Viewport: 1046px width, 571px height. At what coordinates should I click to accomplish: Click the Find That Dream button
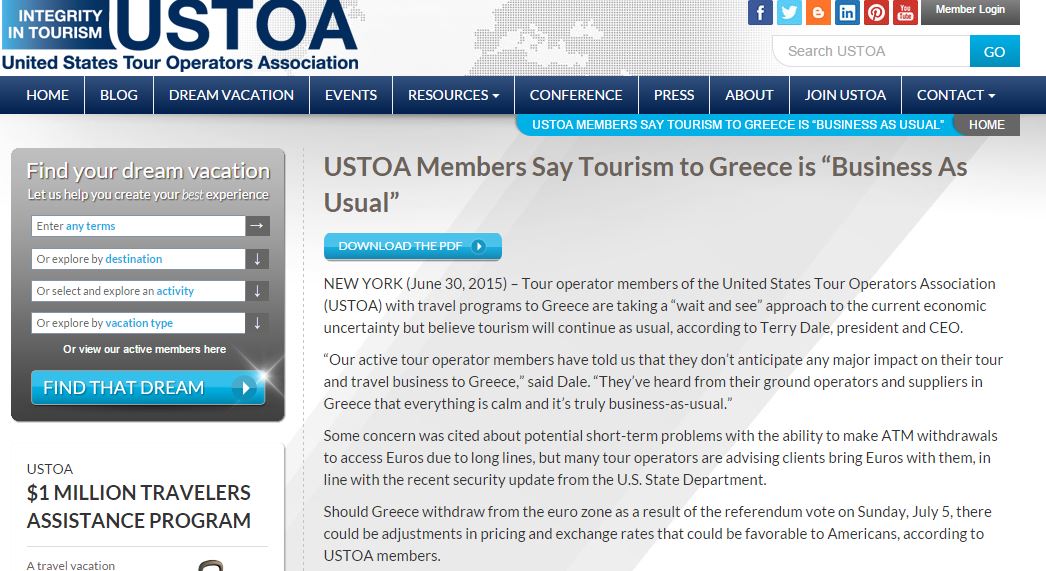click(x=148, y=388)
